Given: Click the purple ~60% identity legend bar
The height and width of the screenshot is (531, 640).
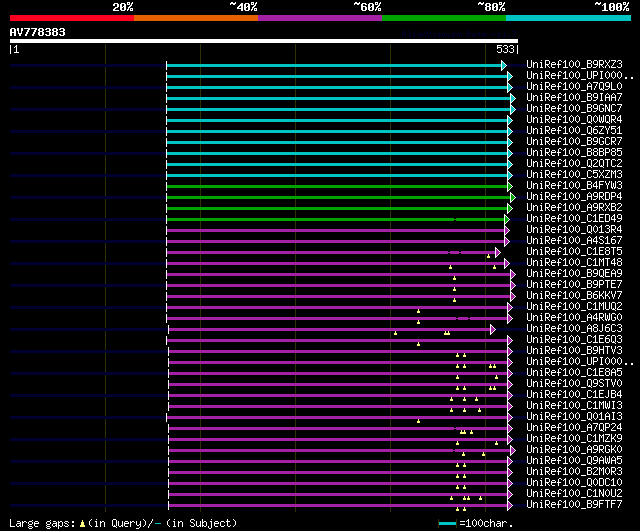Looking at the screenshot, I should (320, 18).
